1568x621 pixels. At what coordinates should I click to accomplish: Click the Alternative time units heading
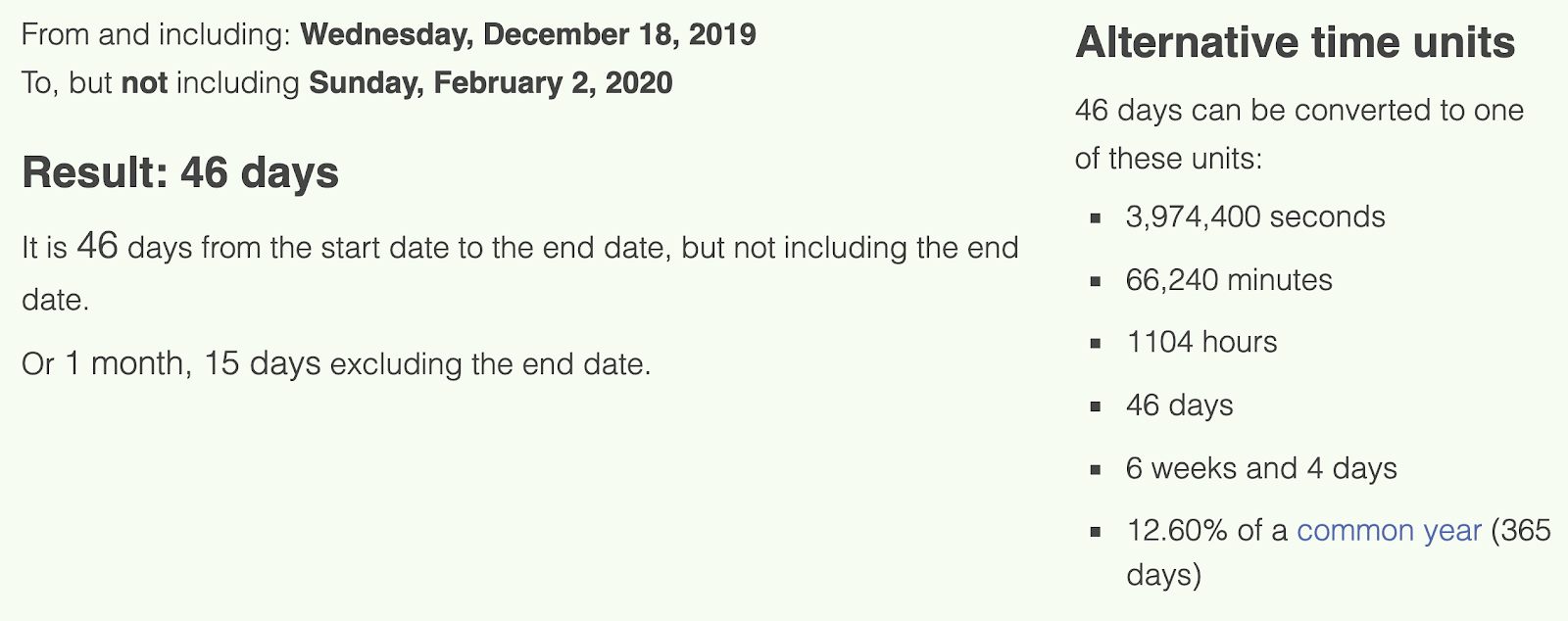(1295, 43)
